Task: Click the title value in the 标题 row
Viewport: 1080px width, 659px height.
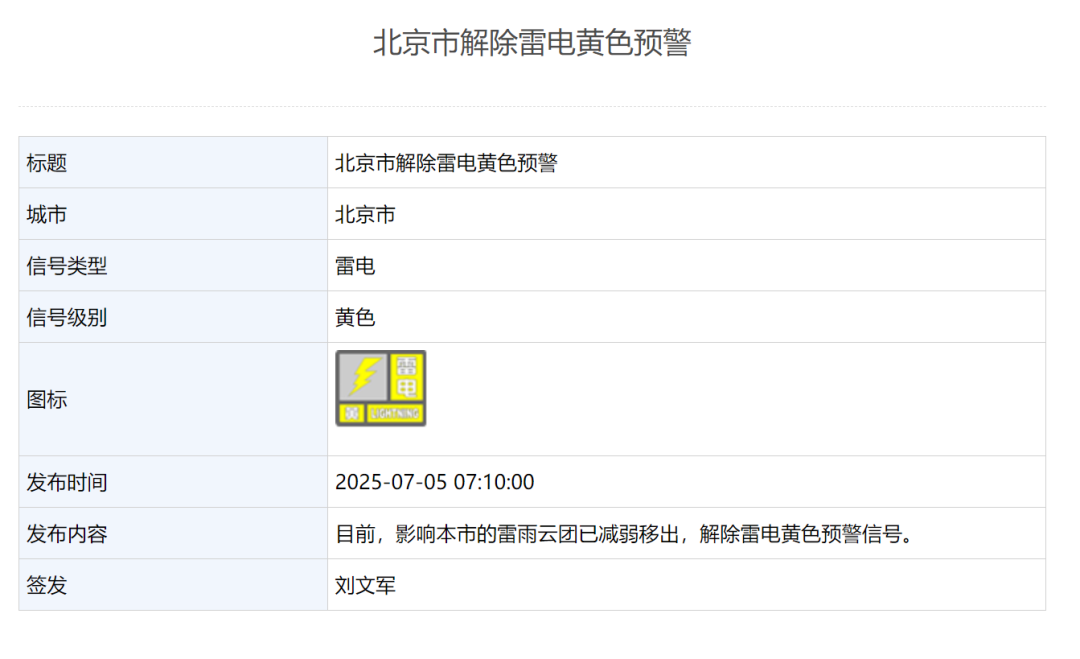Action: (x=446, y=163)
